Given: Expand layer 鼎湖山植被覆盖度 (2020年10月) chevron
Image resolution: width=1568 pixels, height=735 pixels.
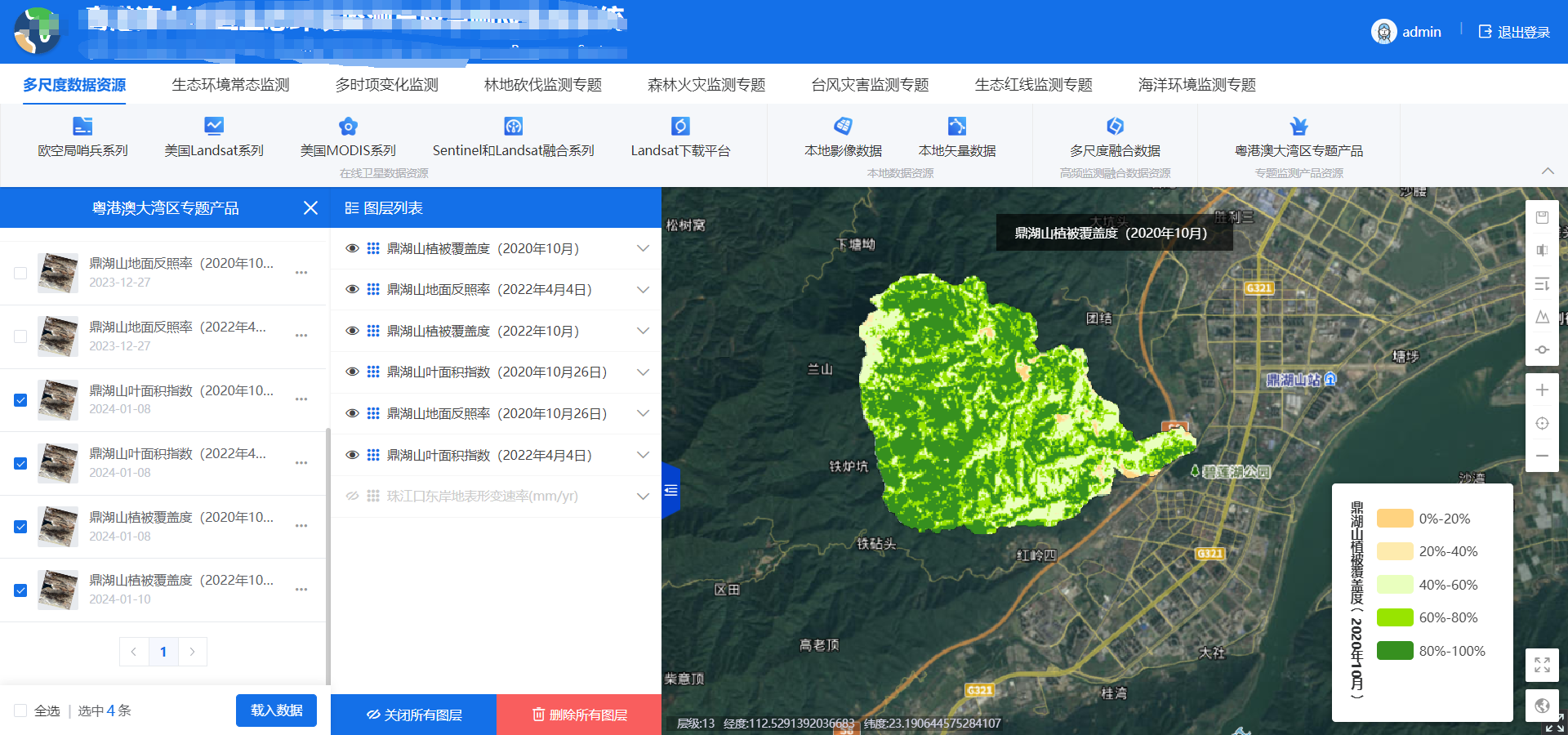Looking at the screenshot, I should (643, 248).
